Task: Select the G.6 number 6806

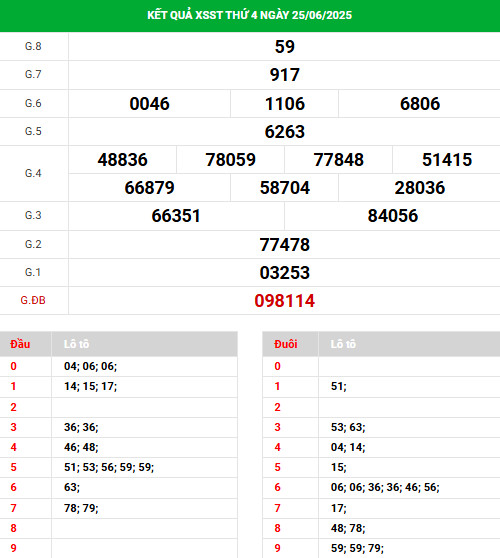Action: point(420,104)
